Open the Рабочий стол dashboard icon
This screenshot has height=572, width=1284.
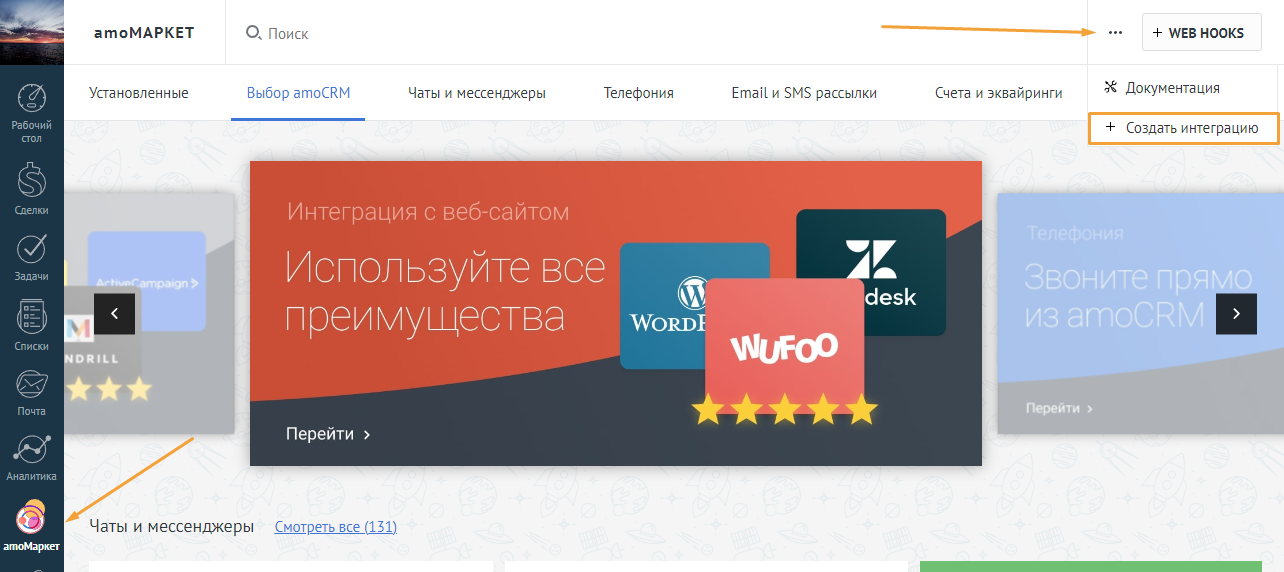tap(32, 112)
